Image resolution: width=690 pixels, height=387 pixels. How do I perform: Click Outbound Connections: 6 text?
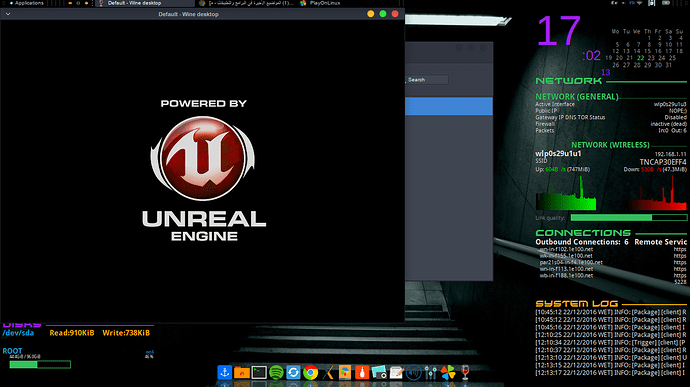pyautogui.click(x=582, y=242)
